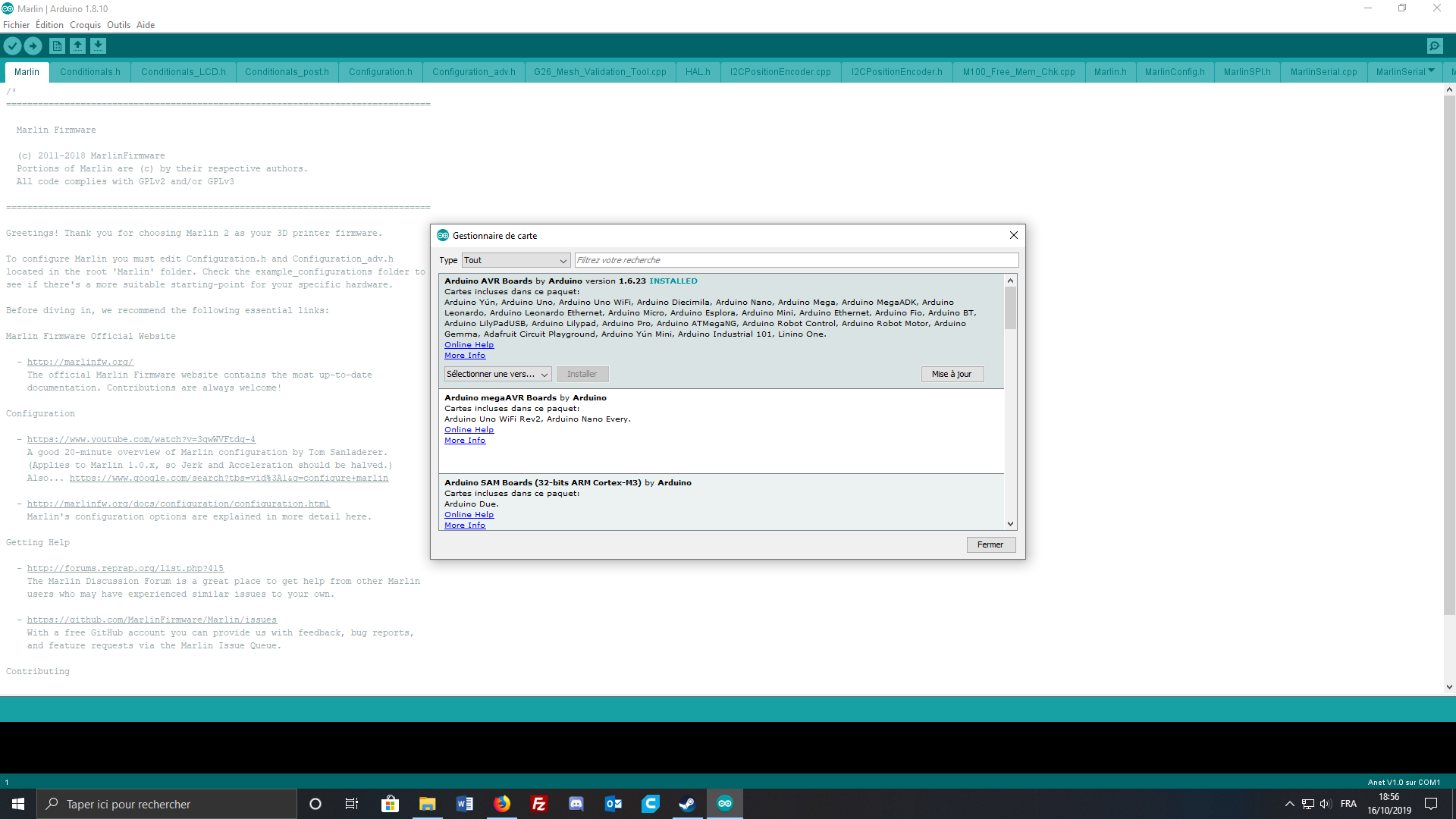1456x819 pixels.
Task: Open the Croquis menu
Action: point(86,25)
